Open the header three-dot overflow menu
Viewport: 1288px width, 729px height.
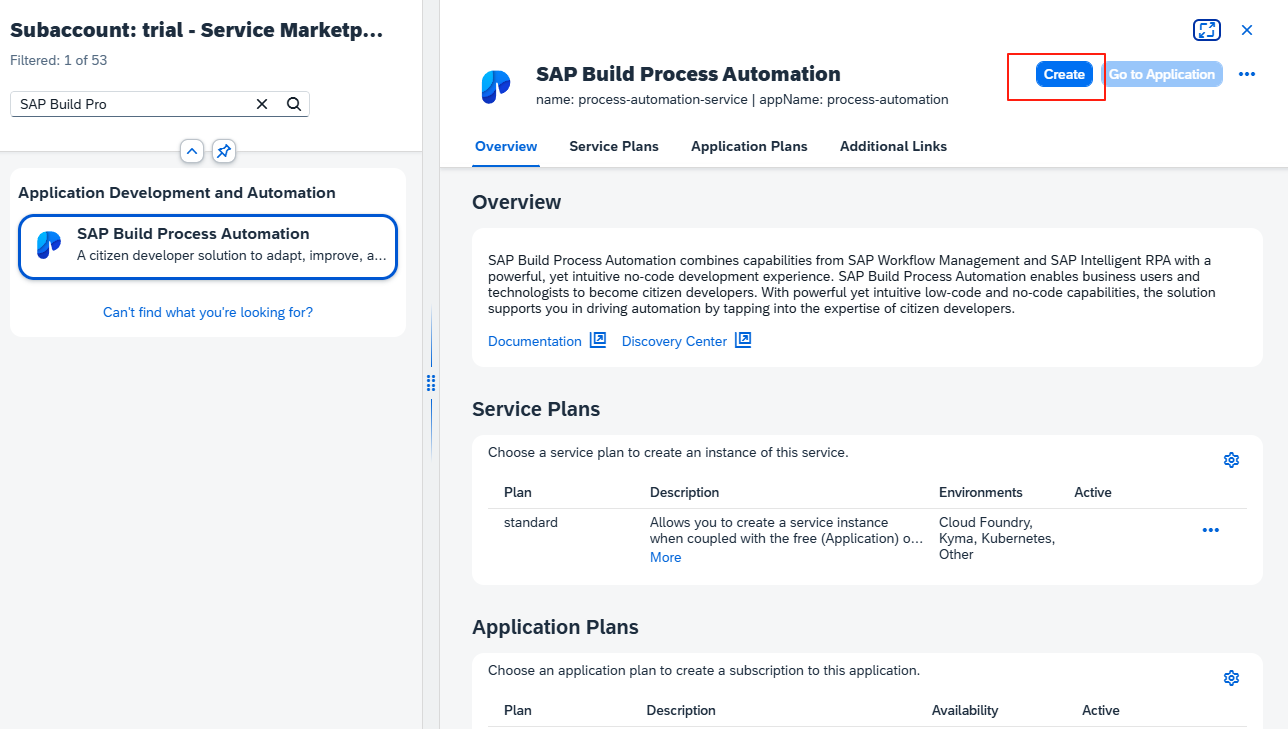tap(1247, 74)
